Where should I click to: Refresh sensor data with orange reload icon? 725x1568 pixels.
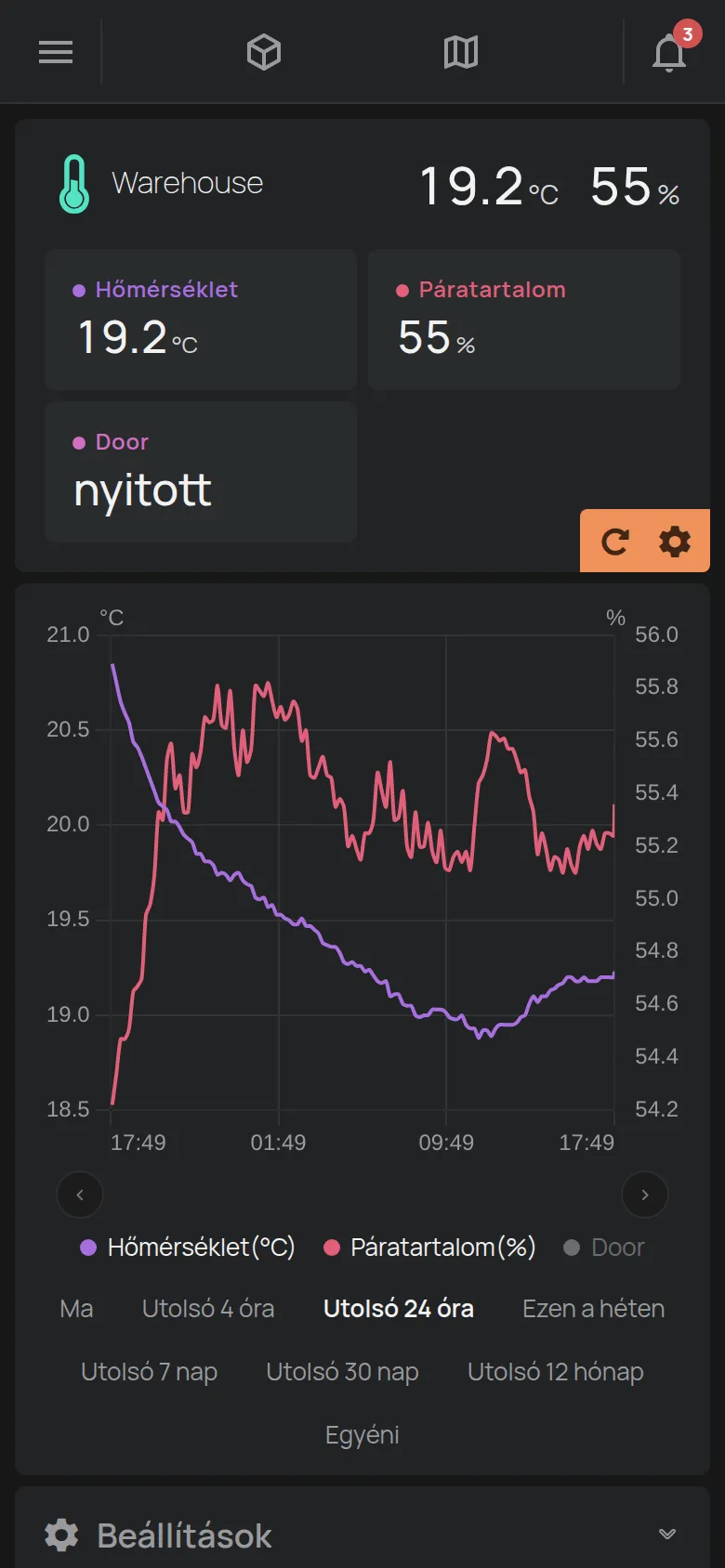tap(615, 541)
